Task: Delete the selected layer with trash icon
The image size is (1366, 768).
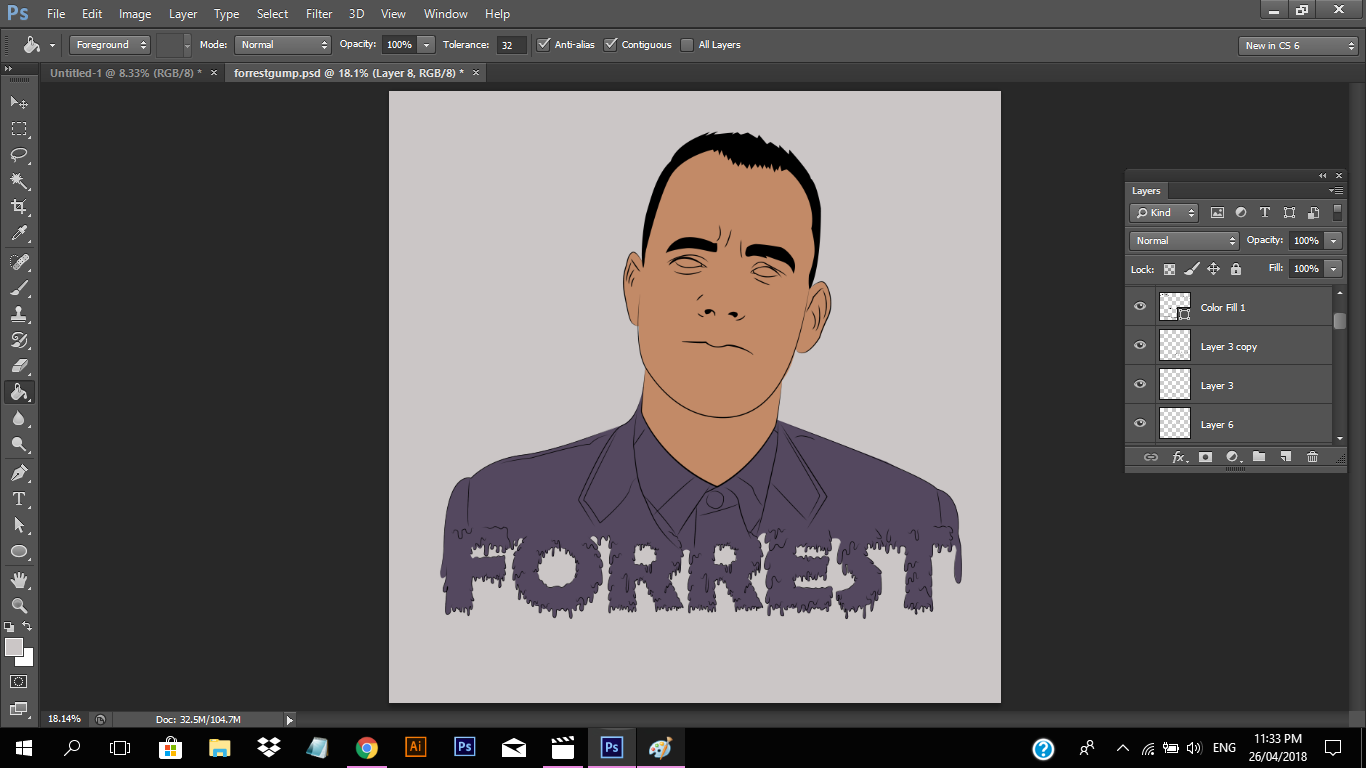Action: (x=1313, y=457)
